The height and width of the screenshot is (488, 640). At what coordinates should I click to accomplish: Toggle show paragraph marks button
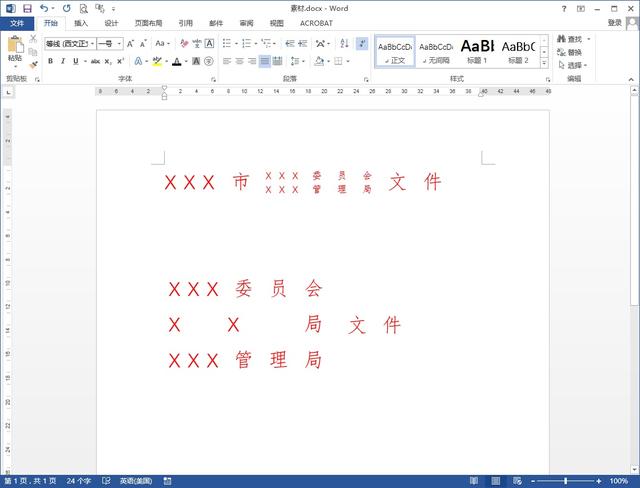[361, 44]
